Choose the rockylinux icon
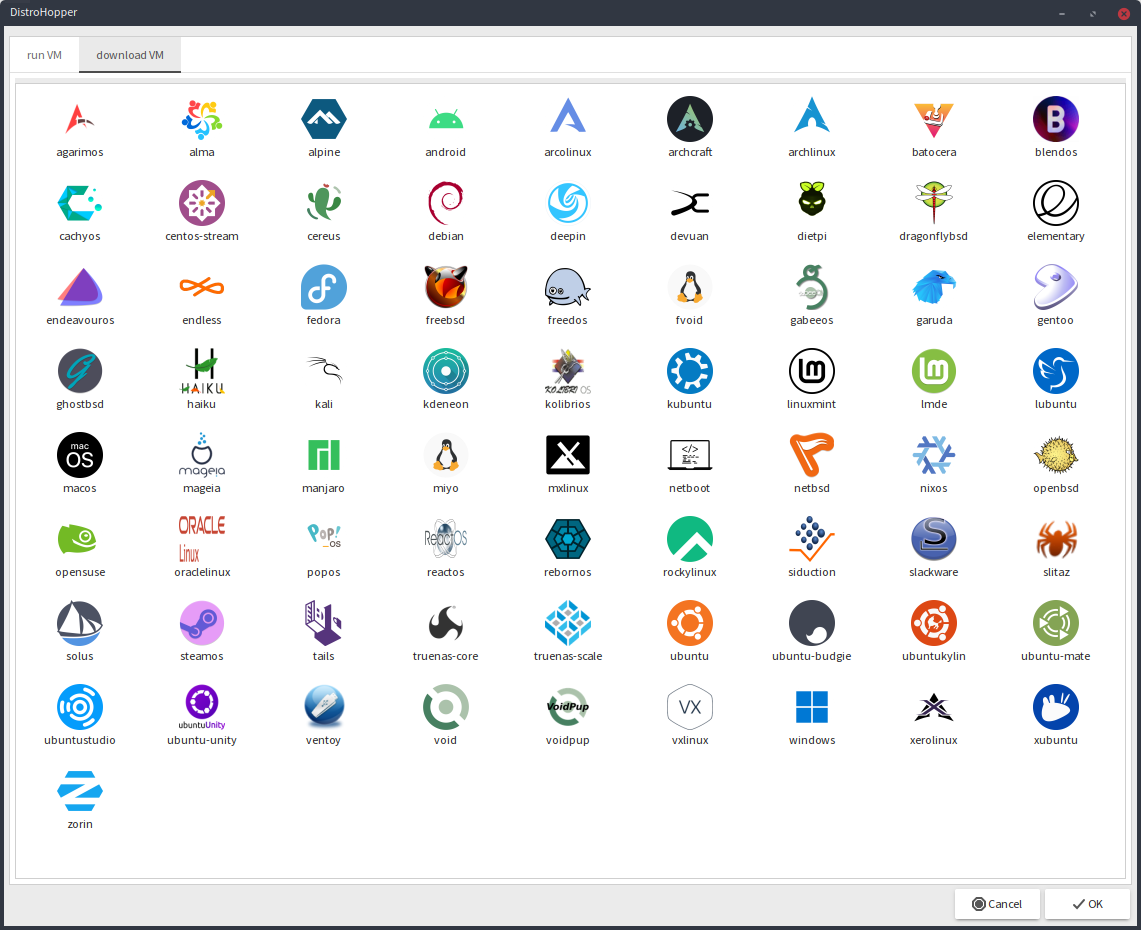 point(690,539)
